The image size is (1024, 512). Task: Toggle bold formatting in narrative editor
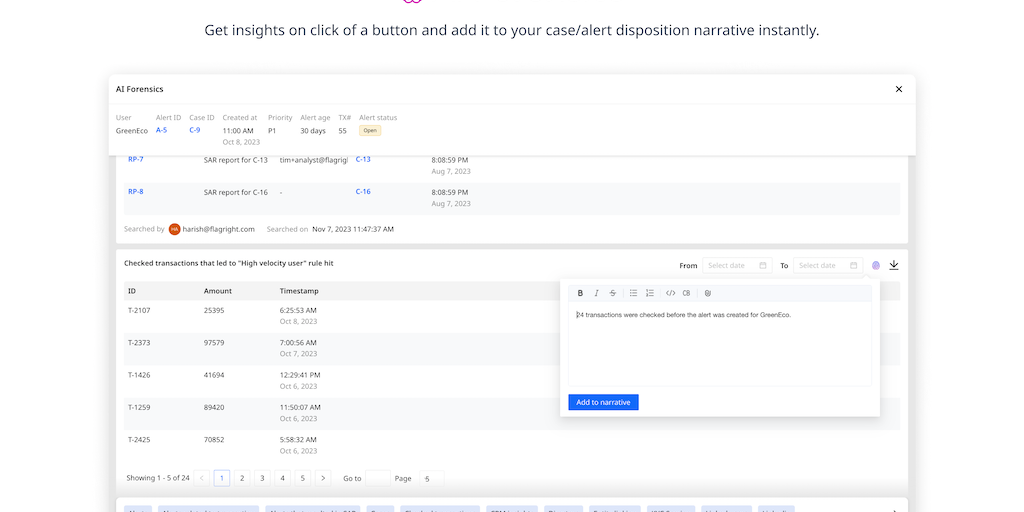[580, 293]
